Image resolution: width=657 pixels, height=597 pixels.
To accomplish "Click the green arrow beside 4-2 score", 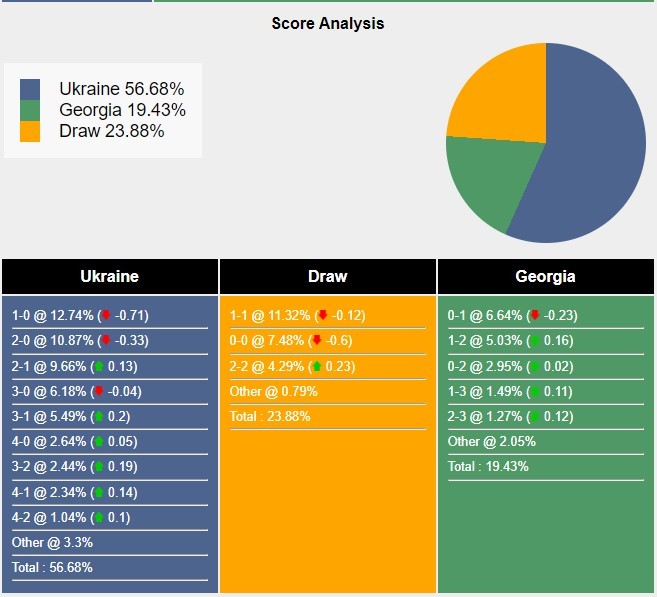I will [99, 517].
